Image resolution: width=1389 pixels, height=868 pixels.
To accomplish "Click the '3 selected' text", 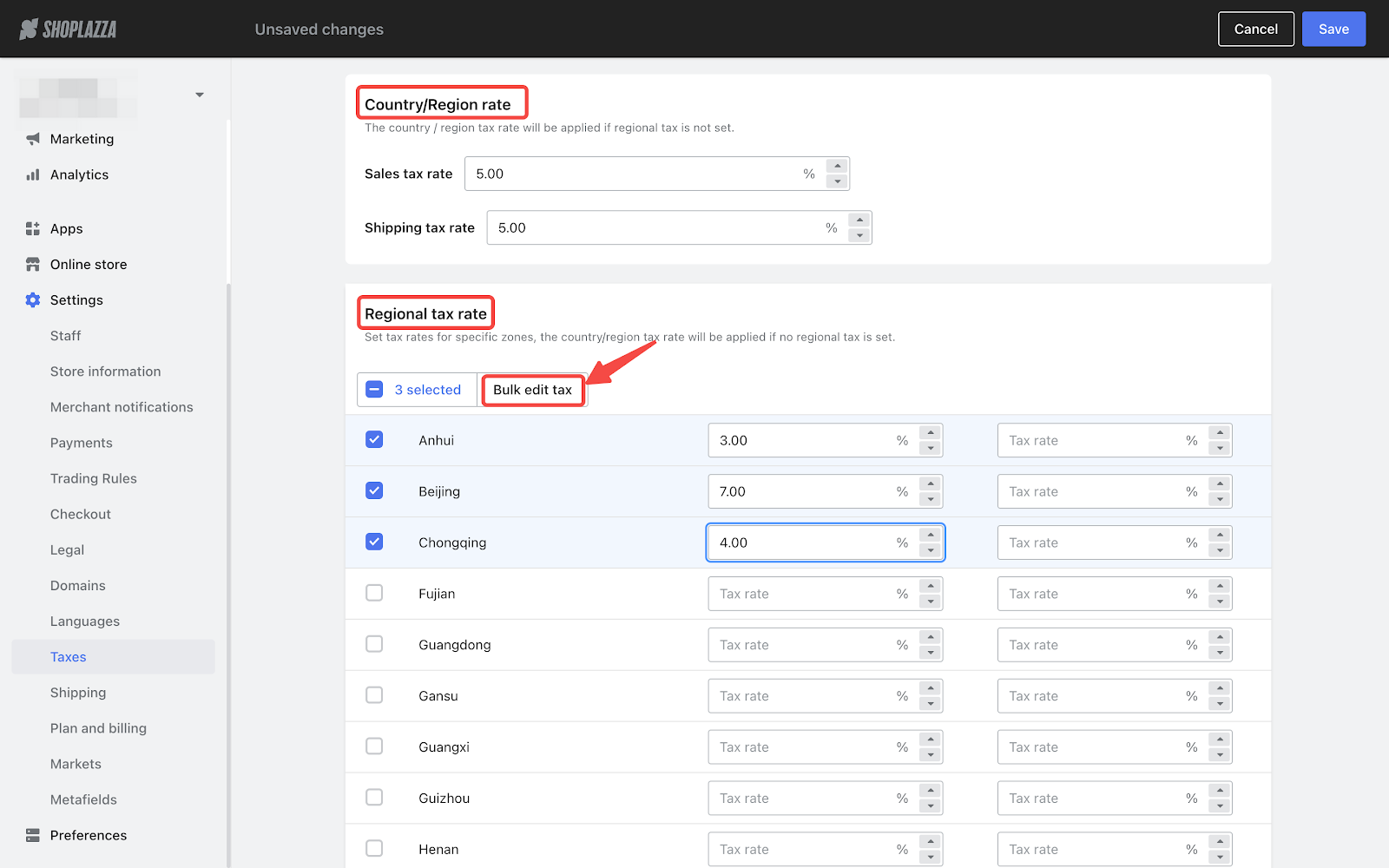I will tap(428, 390).
